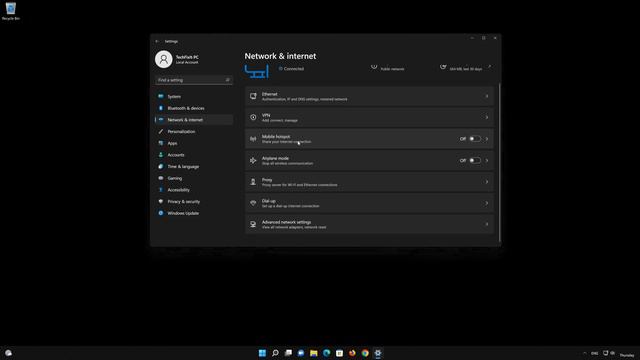The width and height of the screenshot is (640, 360).
Task: Open the Chat app on the taskbar
Action: [301, 353]
